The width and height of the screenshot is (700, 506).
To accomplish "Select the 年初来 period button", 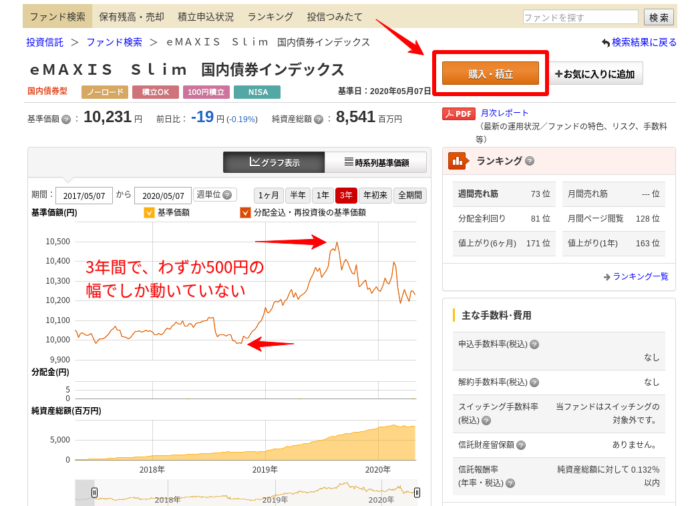I will tap(375, 195).
